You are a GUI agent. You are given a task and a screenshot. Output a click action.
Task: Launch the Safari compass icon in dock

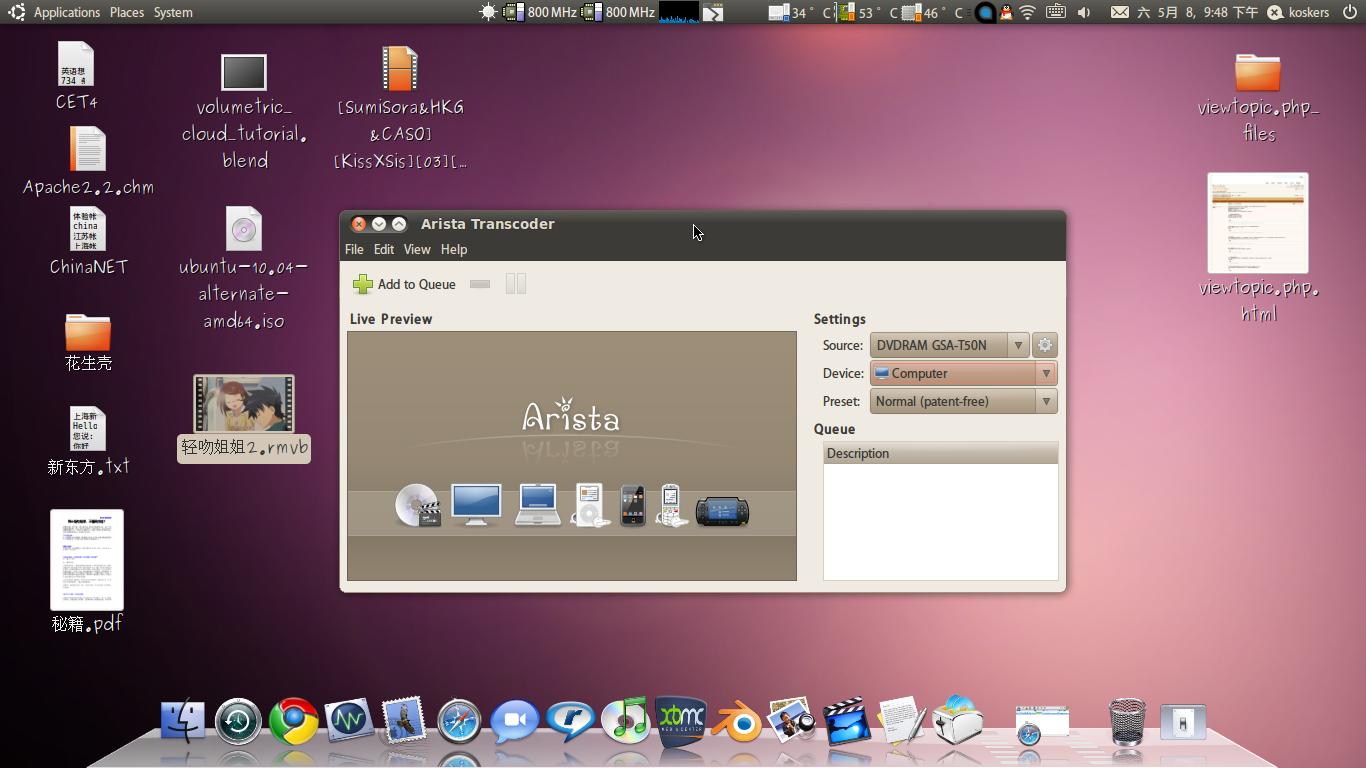[x=459, y=721]
